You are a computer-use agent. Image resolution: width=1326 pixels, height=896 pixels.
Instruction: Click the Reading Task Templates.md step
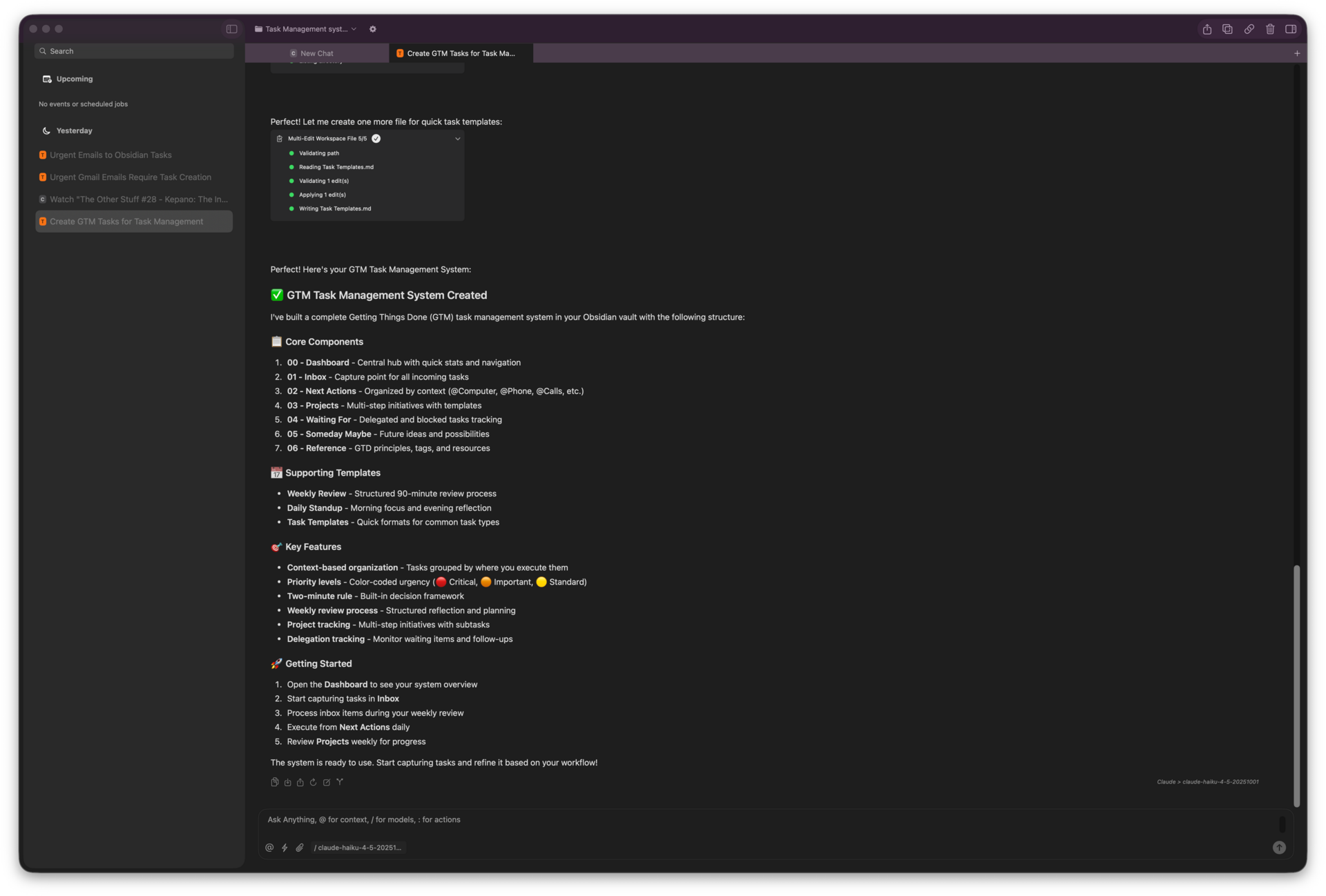pos(336,167)
